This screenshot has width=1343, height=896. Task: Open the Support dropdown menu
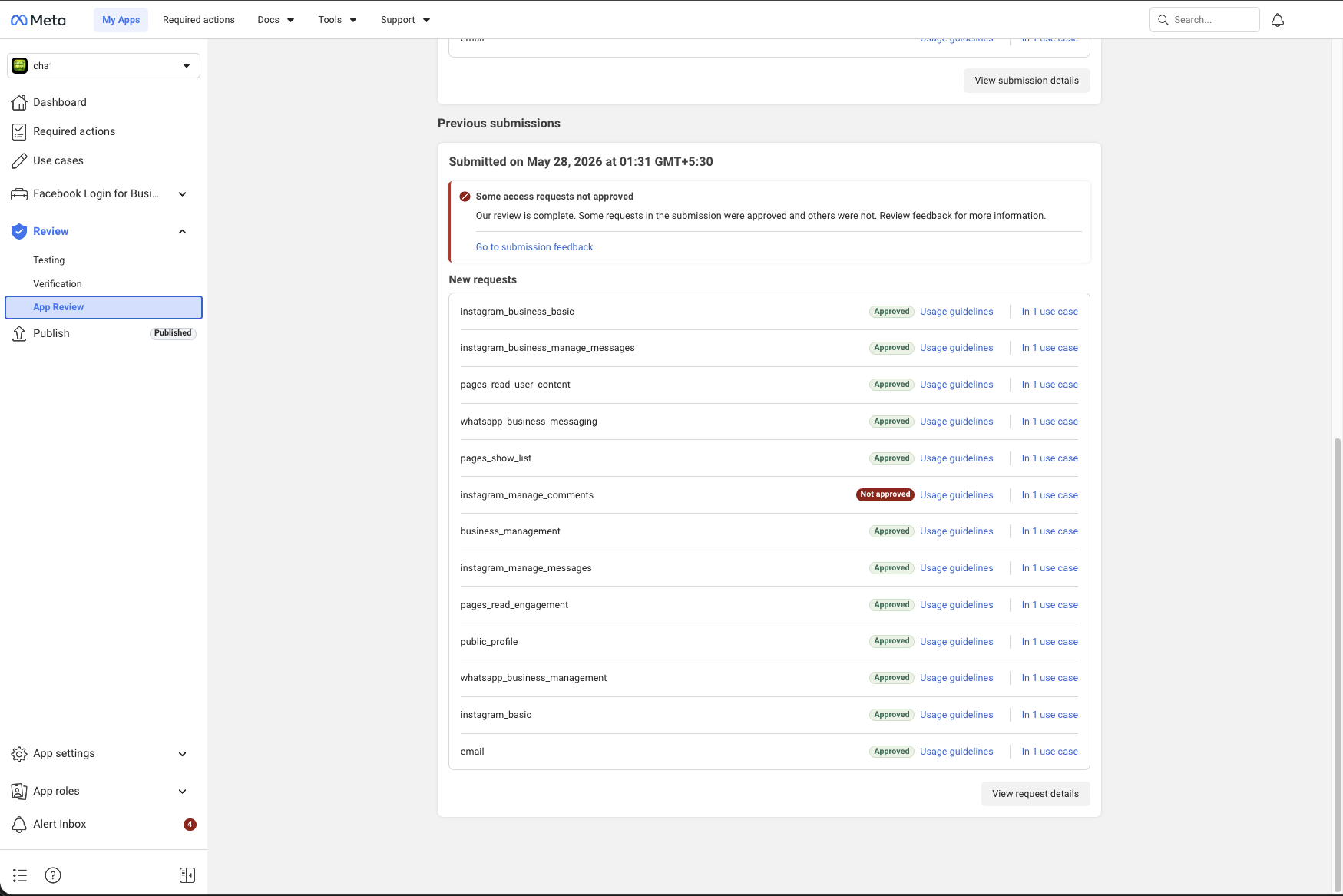pos(405,20)
